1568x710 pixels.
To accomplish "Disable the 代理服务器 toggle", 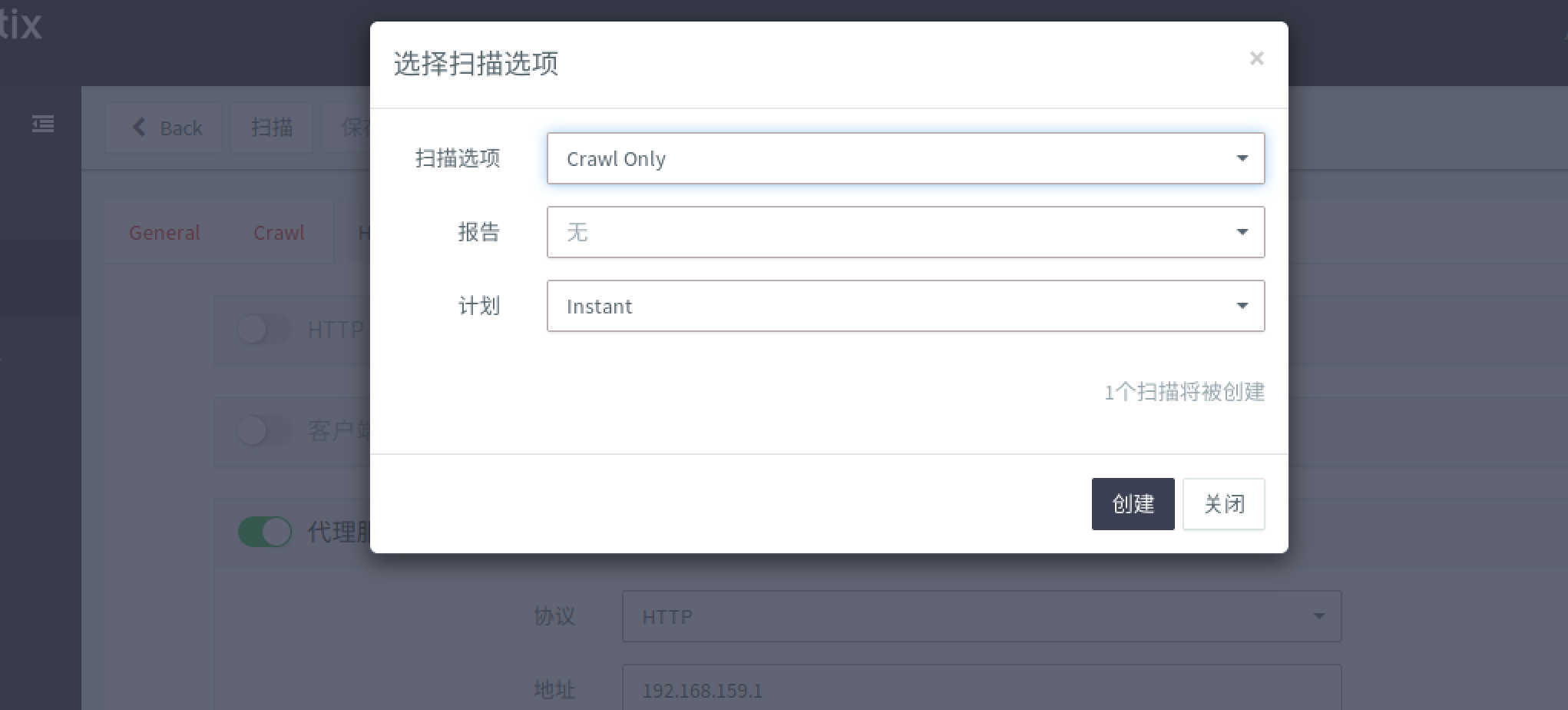I will click(264, 531).
